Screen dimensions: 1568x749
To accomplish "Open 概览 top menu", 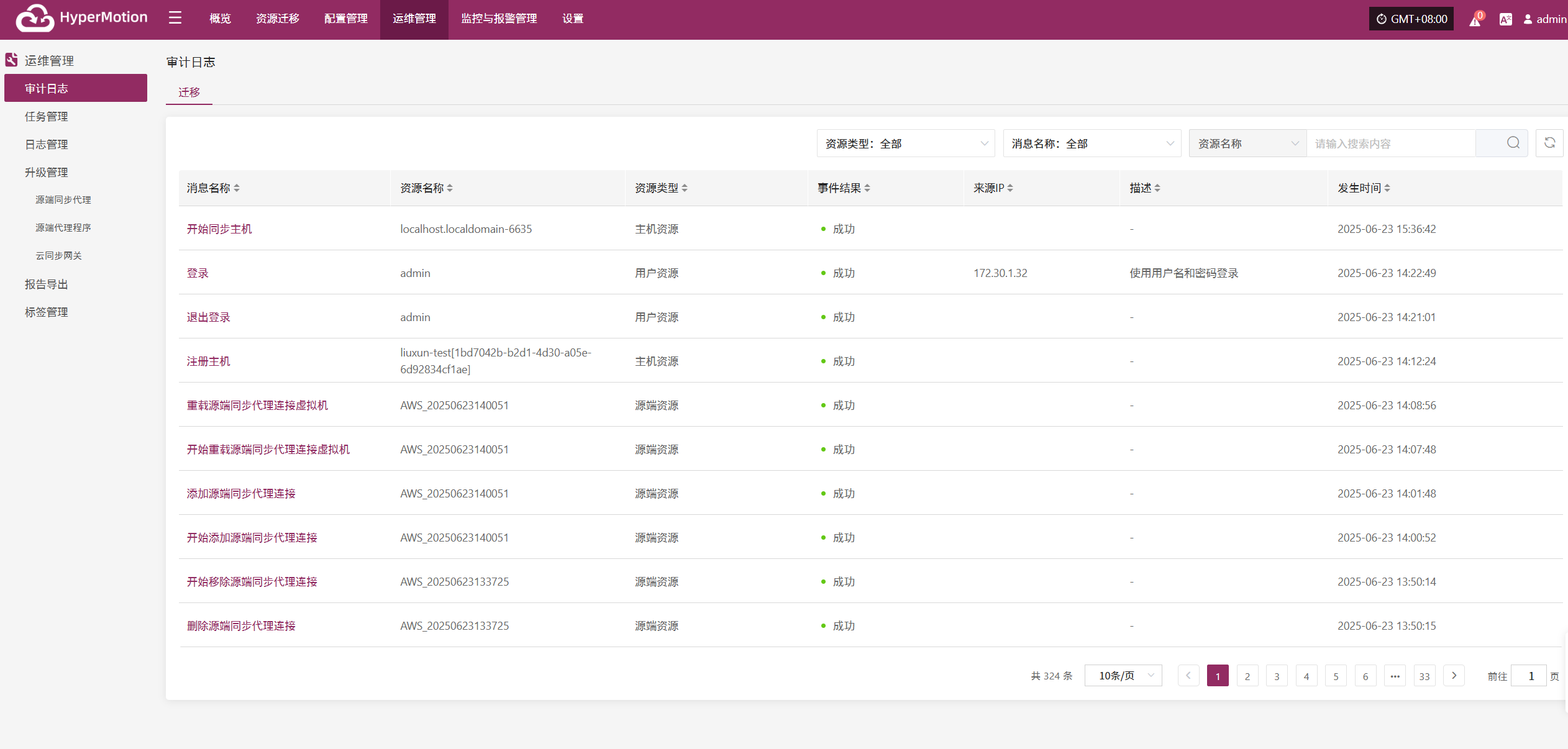I will pyautogui.click(x=220, y=19).
